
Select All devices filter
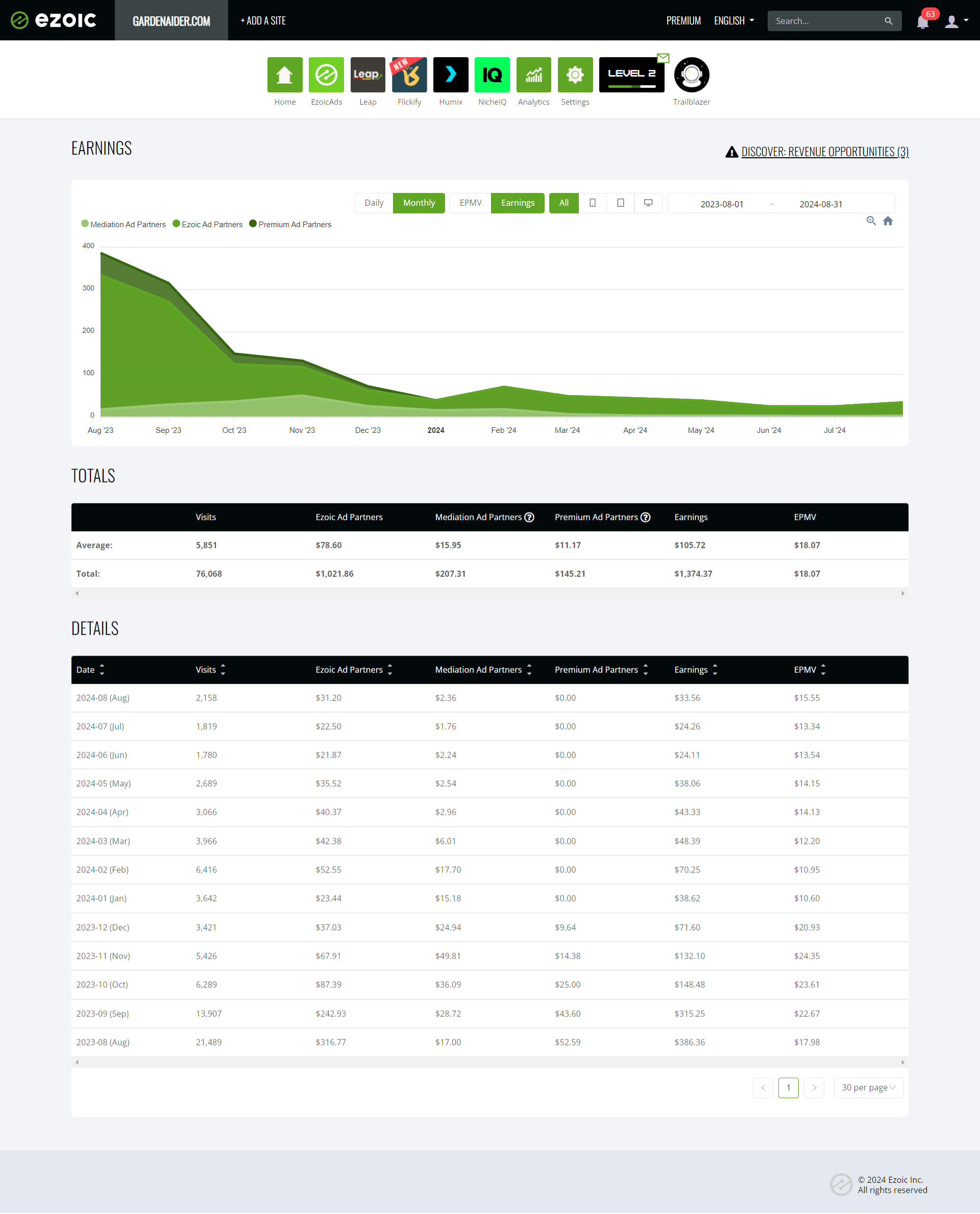563,203
